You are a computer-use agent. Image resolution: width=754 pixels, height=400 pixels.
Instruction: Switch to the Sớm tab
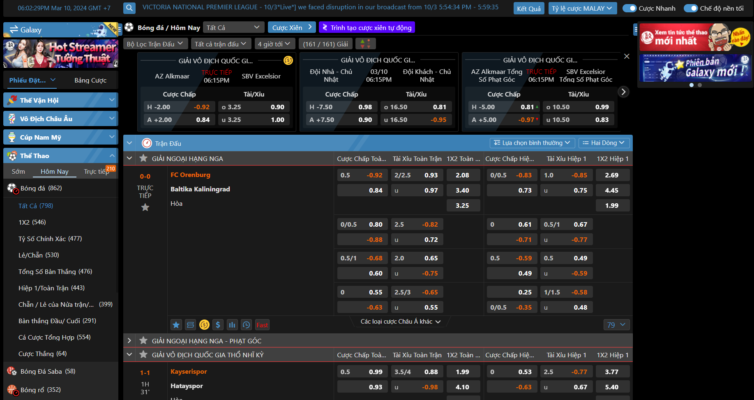coord(18,172)
